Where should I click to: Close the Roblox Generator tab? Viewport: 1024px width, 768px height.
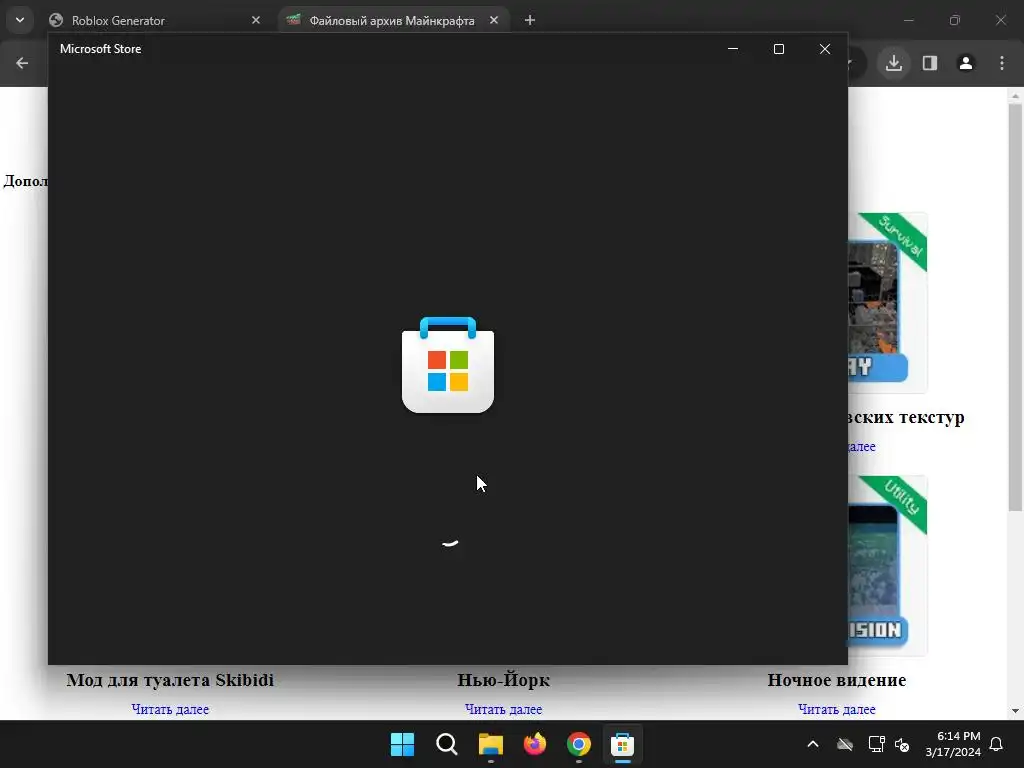(256, 20)
